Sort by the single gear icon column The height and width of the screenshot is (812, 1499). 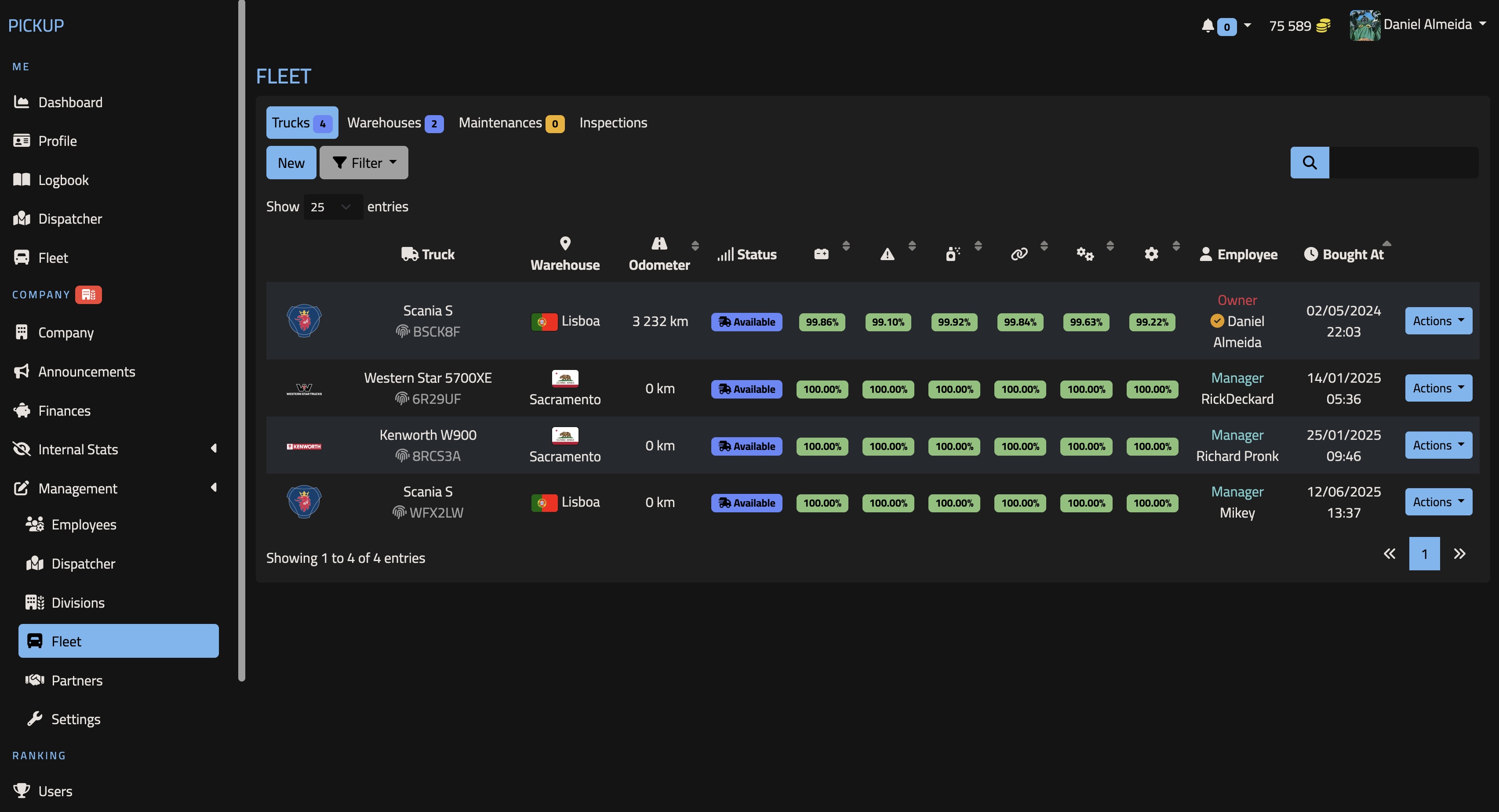[x=1151, y=254]
